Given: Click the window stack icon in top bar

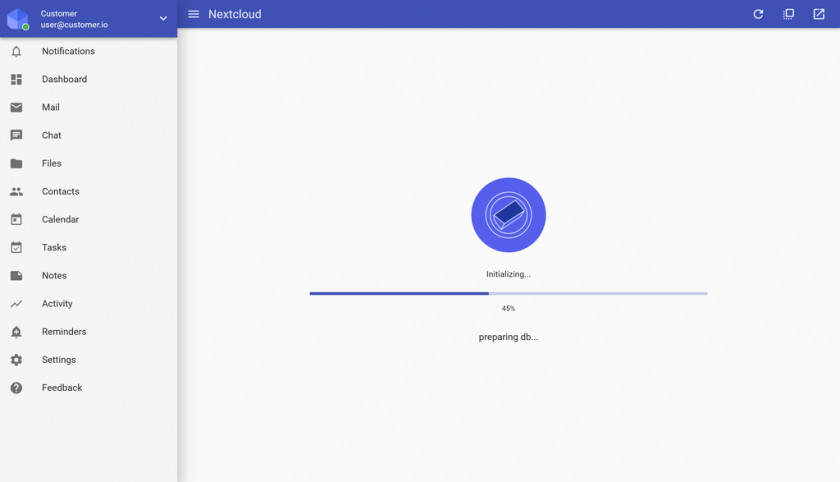Looking at the screenshot, I should coord(789,14).
